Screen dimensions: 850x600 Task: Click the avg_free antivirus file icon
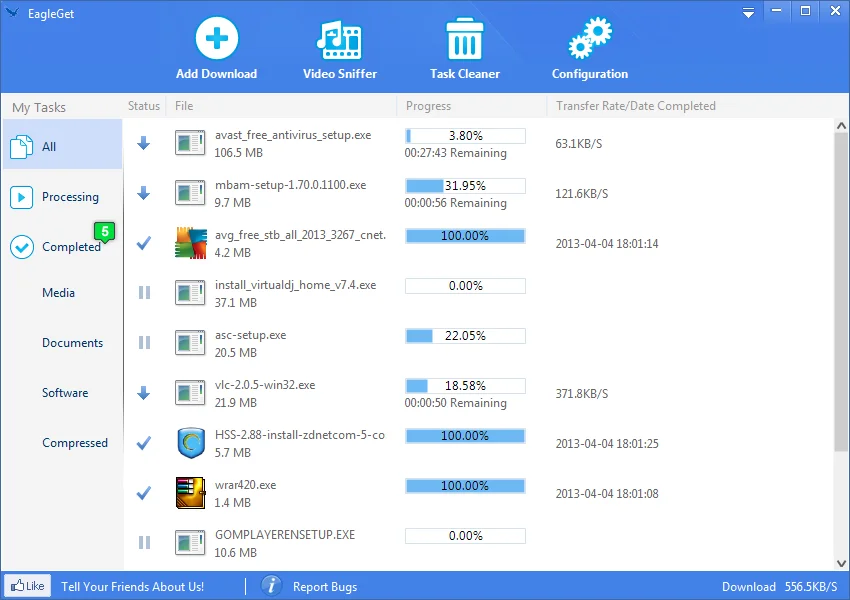pos(190,243)
